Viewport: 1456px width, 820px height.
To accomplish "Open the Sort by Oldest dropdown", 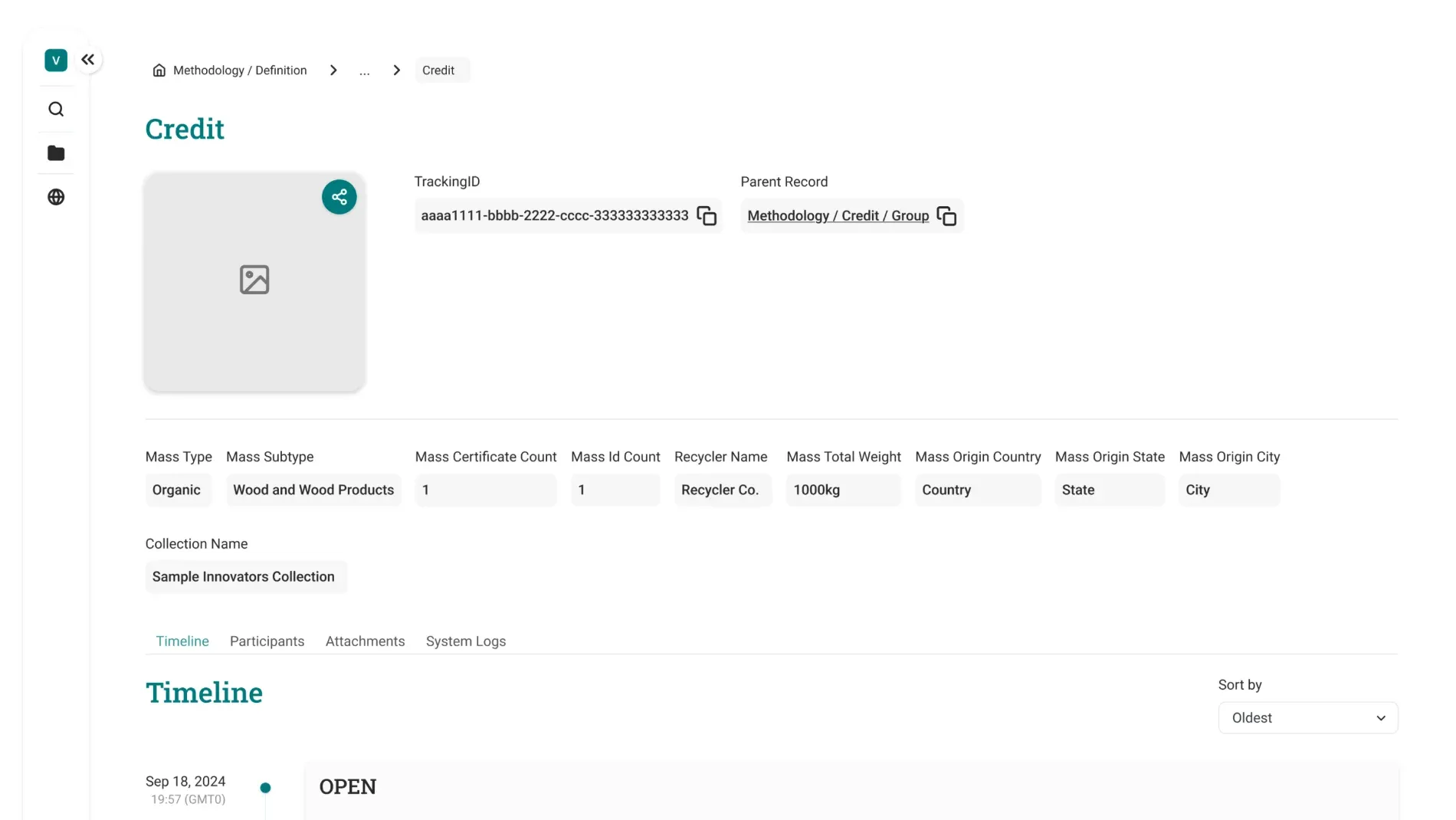I will pos(1308,718).
